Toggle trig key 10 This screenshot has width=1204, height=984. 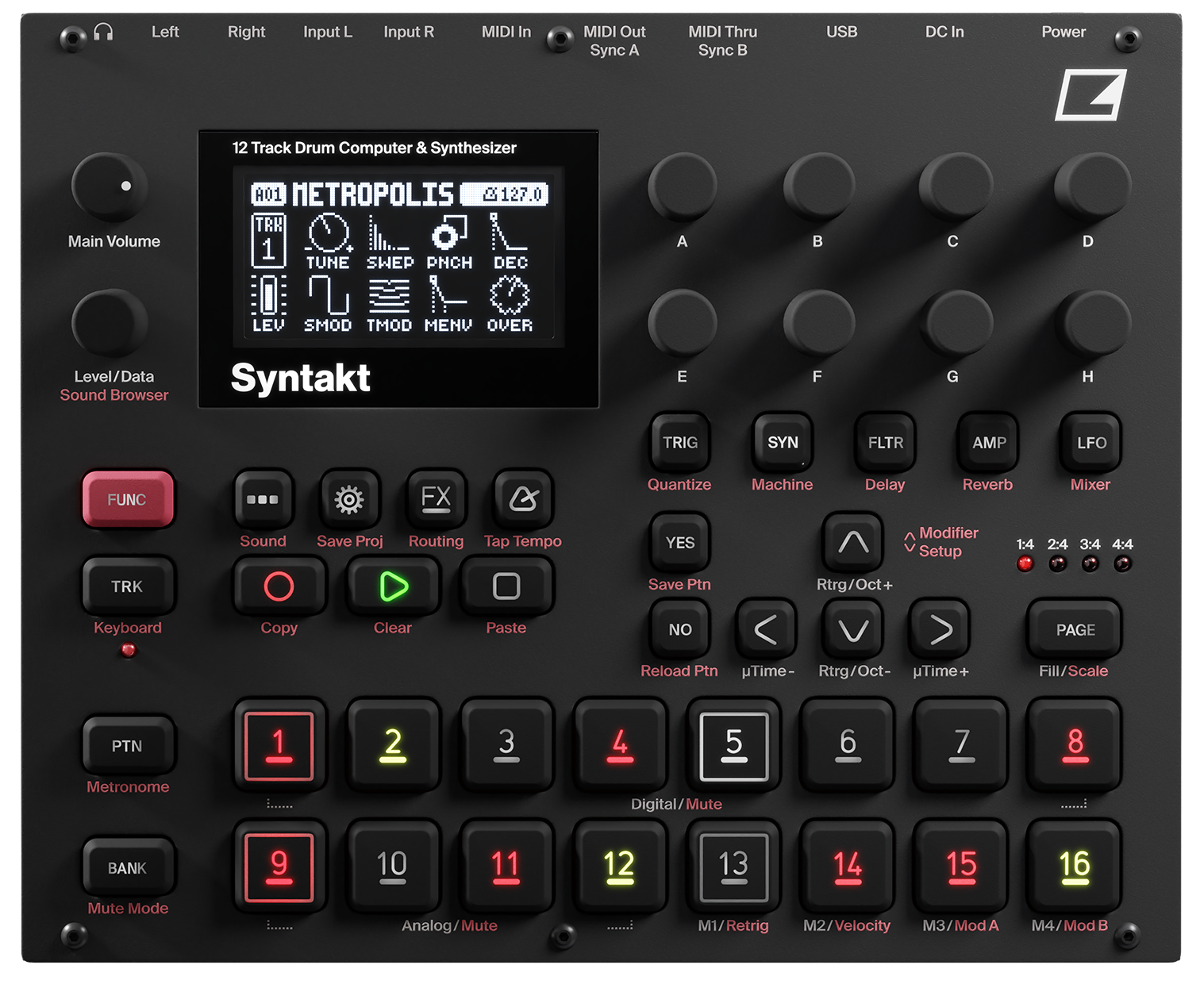coord(393,867)
